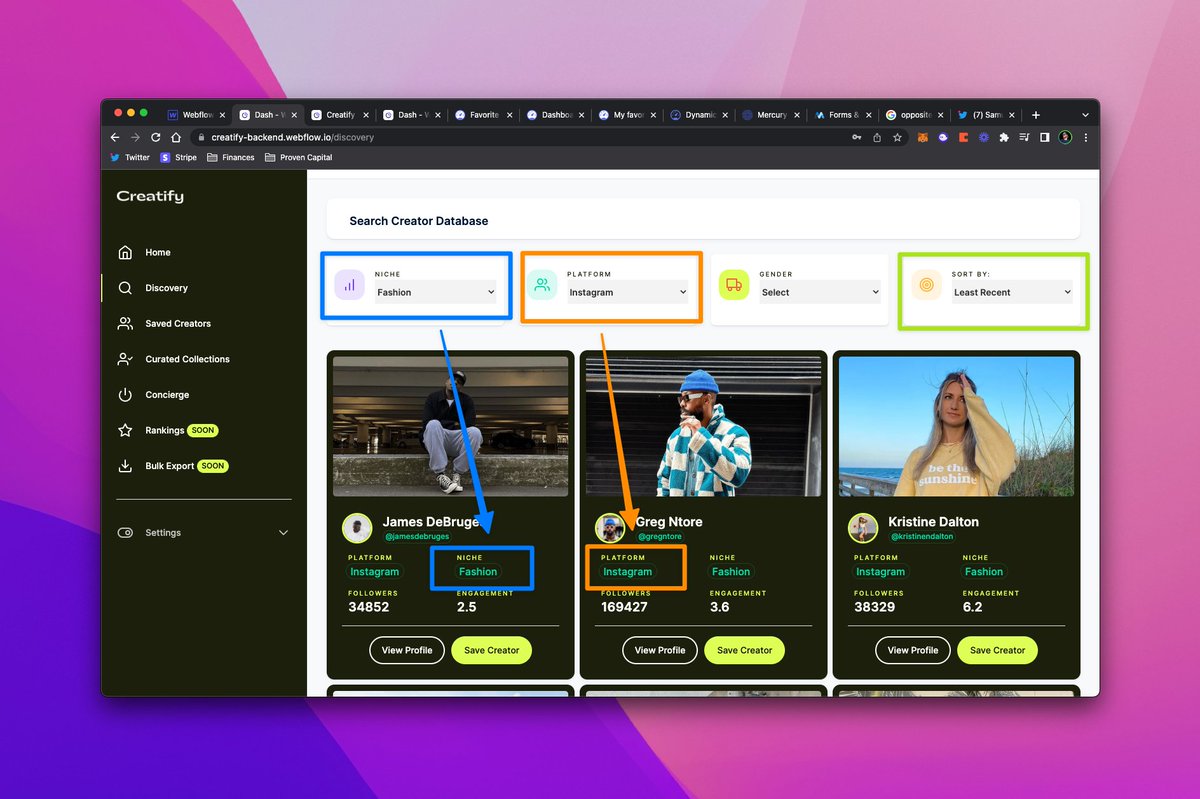
Task: Click Greg Ntore's Fashion niche tag
Action: pyautogui.click(x=731, y=572)
